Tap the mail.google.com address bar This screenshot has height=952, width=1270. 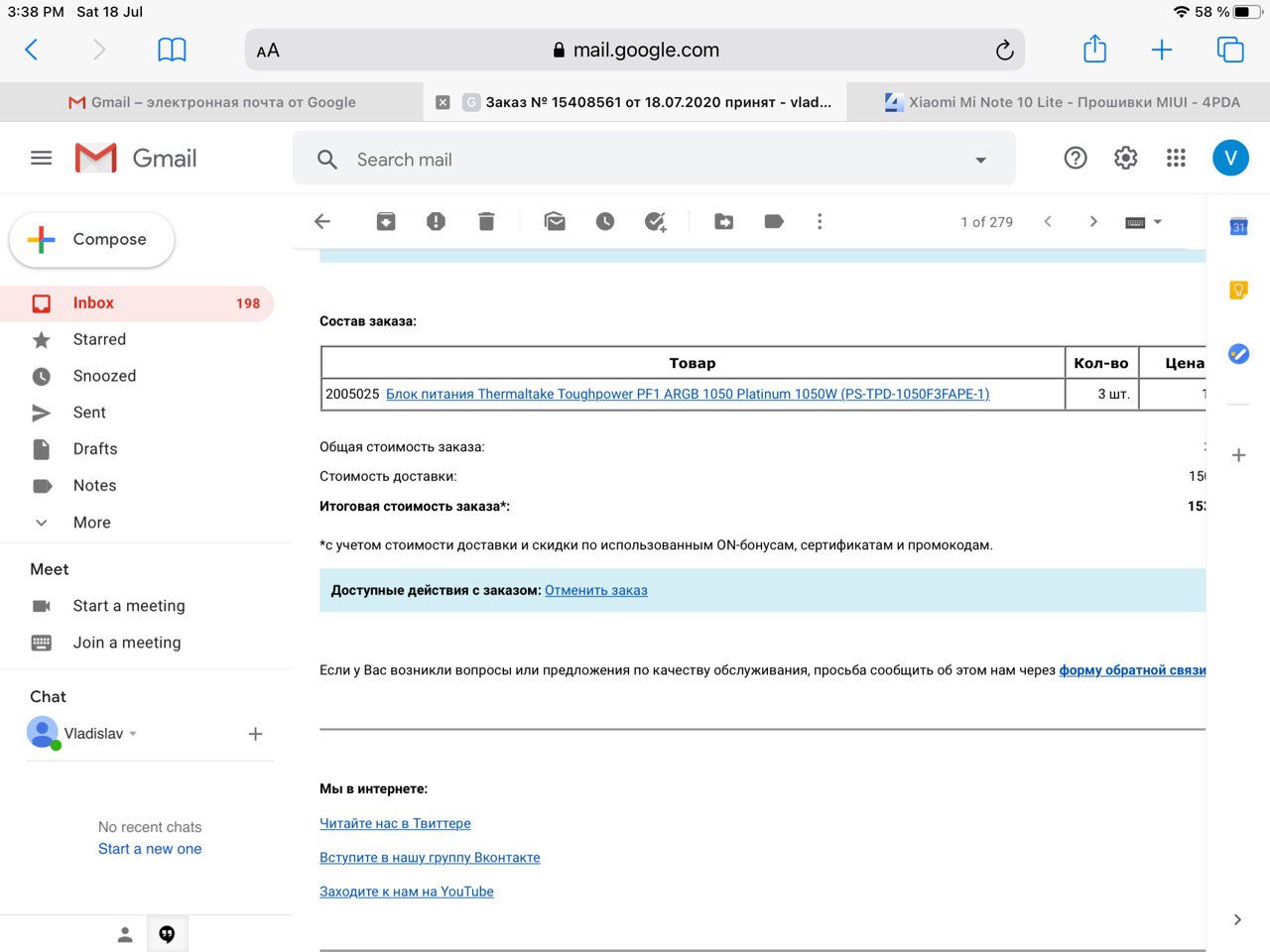tap(635, 50)
